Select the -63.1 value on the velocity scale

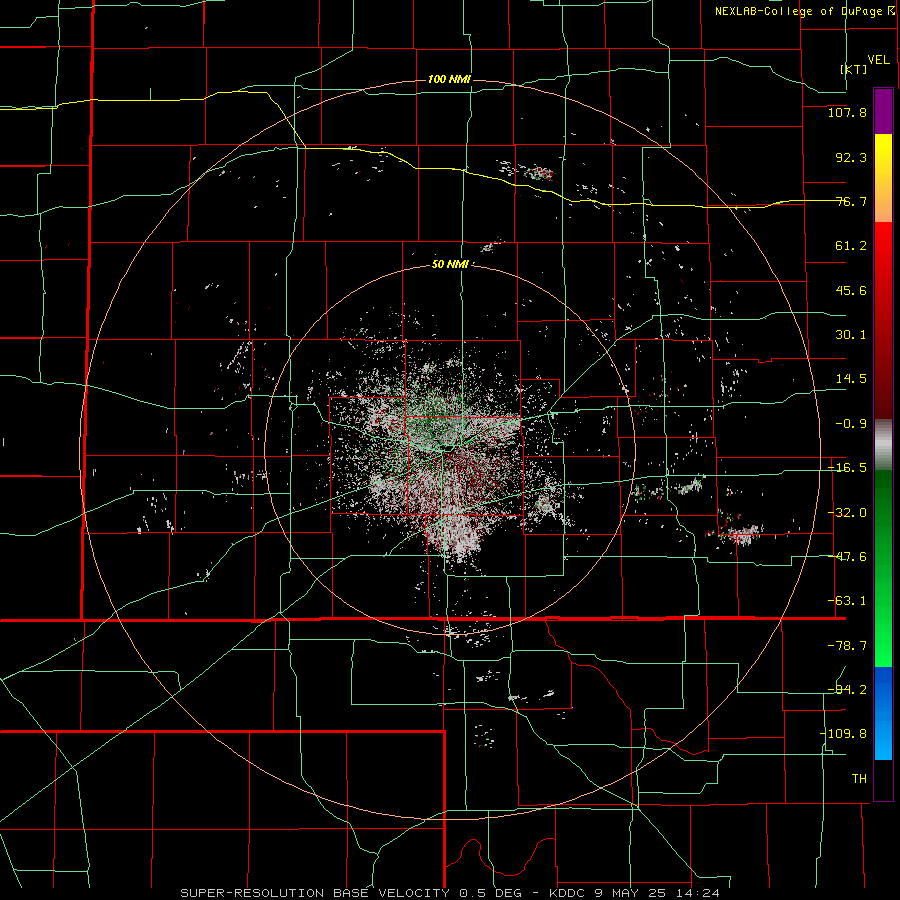(x=847, y=601)
